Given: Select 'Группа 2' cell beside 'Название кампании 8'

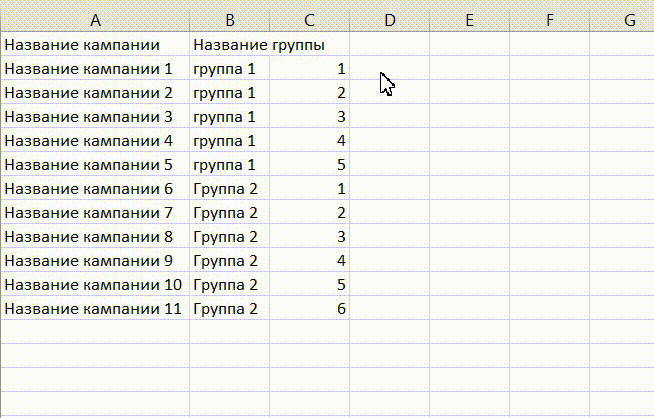Looking at the screenshot, I should click(x=230, y=237).
